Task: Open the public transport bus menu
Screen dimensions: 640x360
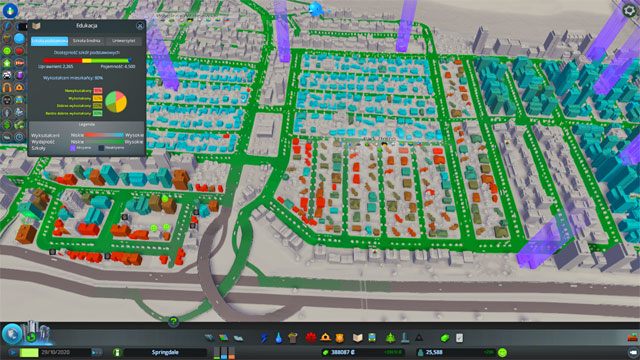Action: [372, 338]
